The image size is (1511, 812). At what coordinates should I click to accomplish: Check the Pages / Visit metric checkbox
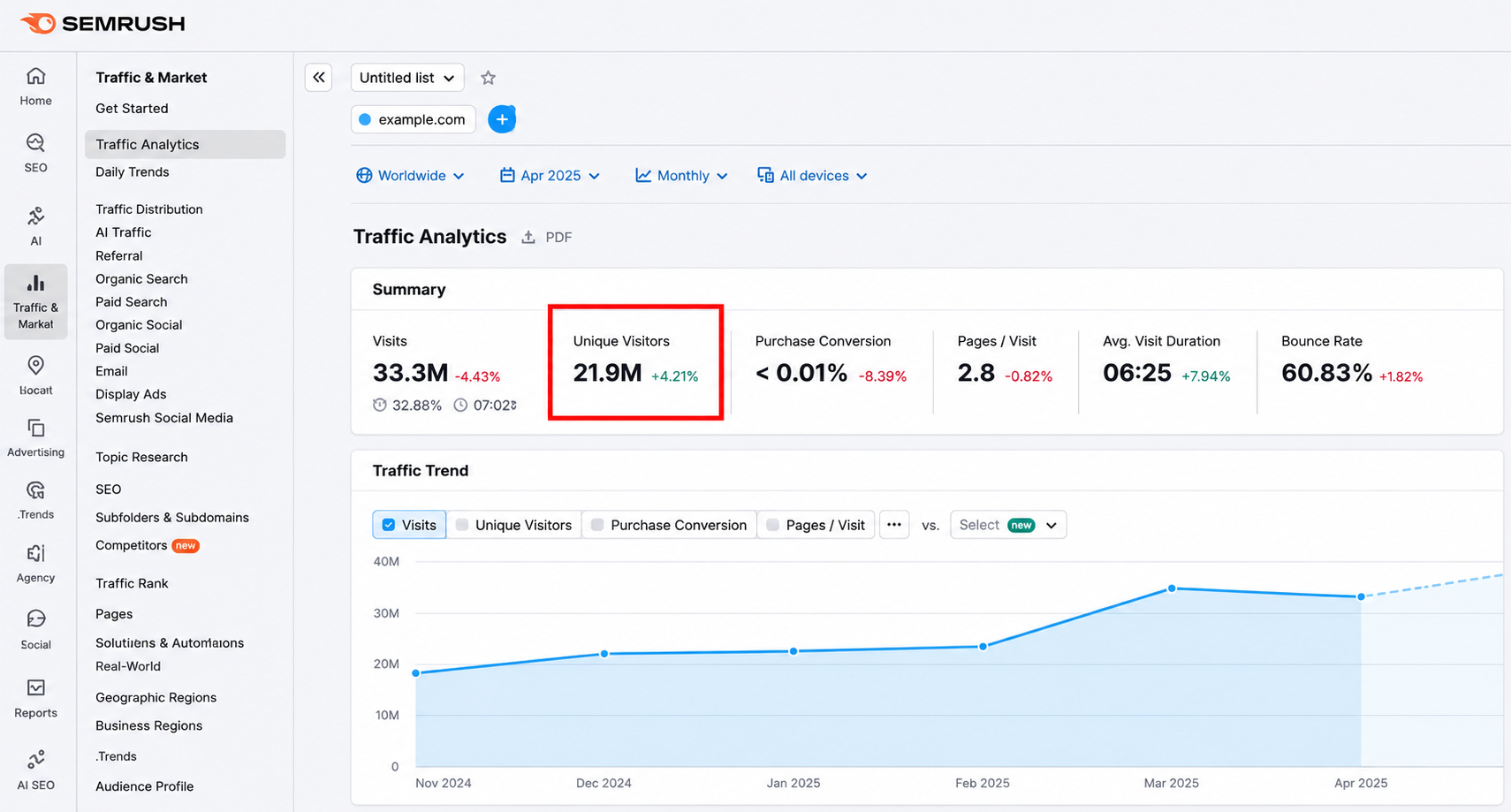pyautogui.click(x=772, y=525)
